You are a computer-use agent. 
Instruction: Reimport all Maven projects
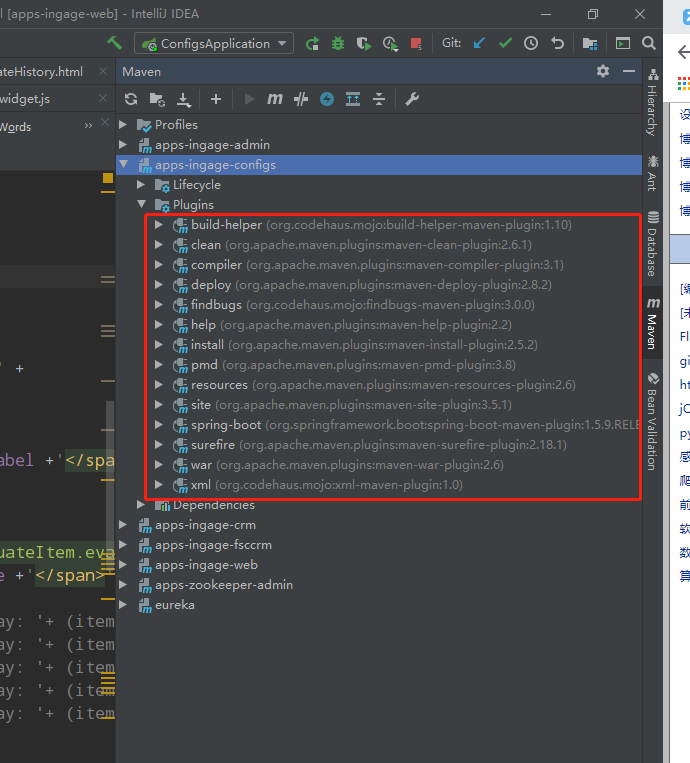tap(131, 99)
